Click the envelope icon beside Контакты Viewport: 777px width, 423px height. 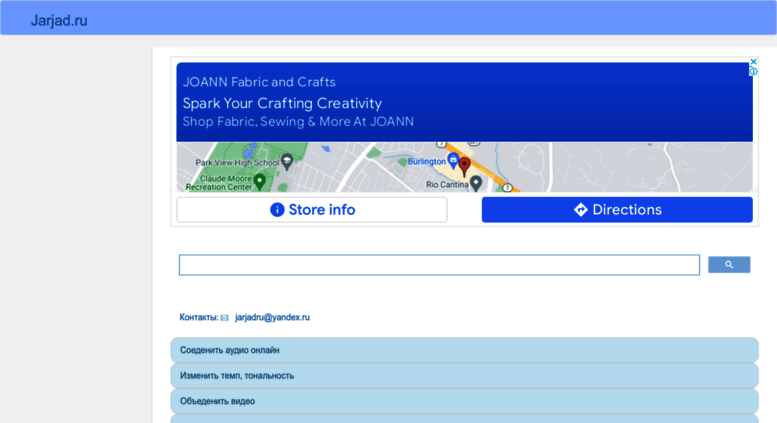224,318
